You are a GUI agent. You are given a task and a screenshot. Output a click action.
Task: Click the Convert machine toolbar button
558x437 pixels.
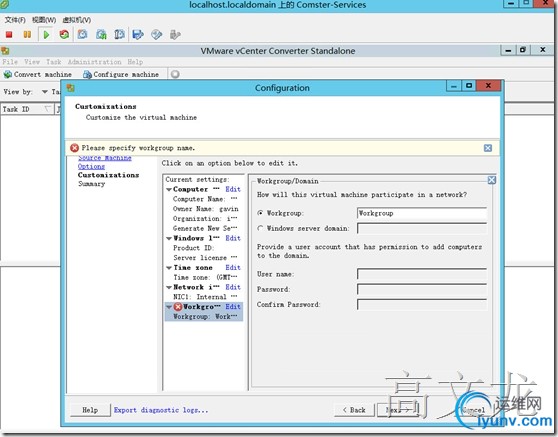38,74
